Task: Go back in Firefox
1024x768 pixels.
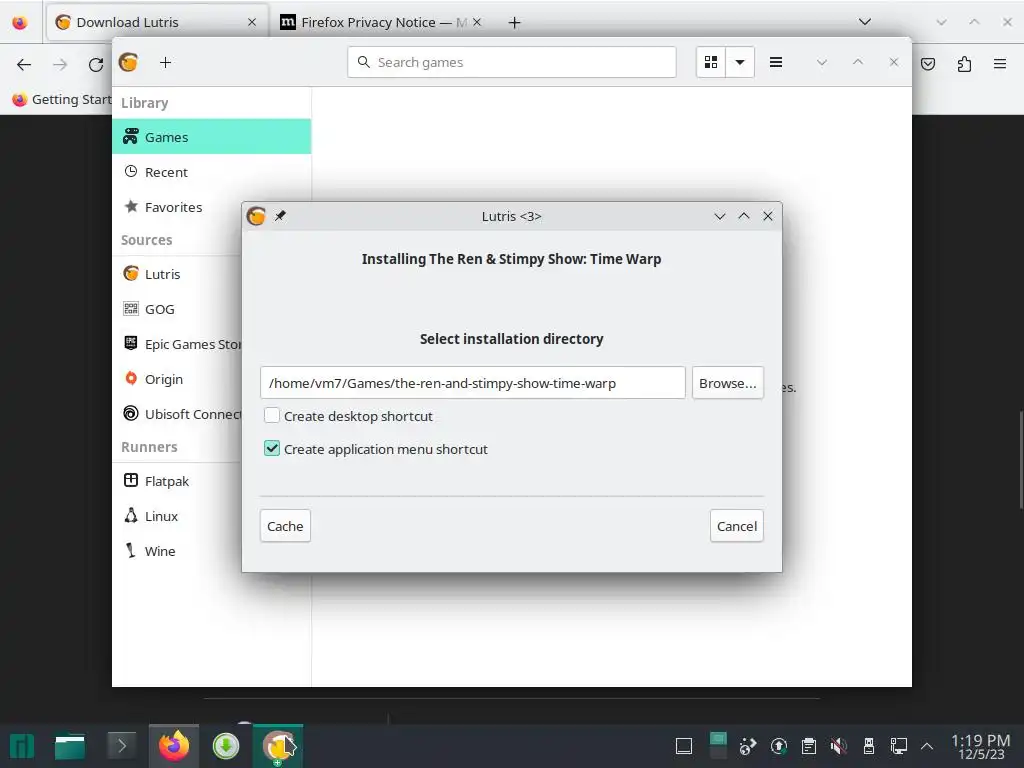Action: point(24,64)
